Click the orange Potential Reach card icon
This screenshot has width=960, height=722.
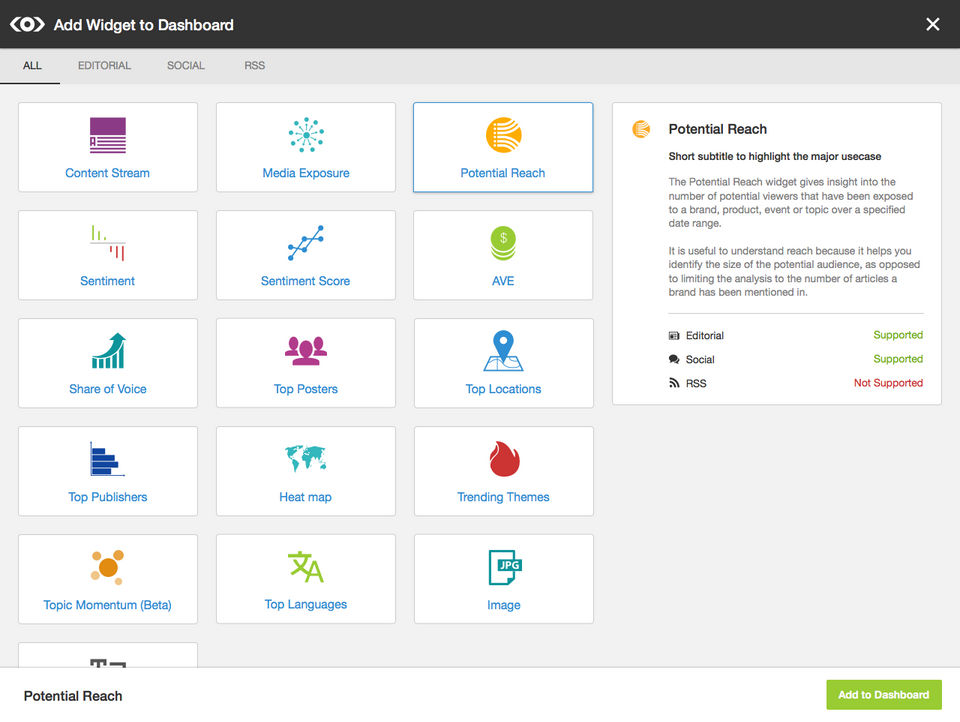coord(503,135)
